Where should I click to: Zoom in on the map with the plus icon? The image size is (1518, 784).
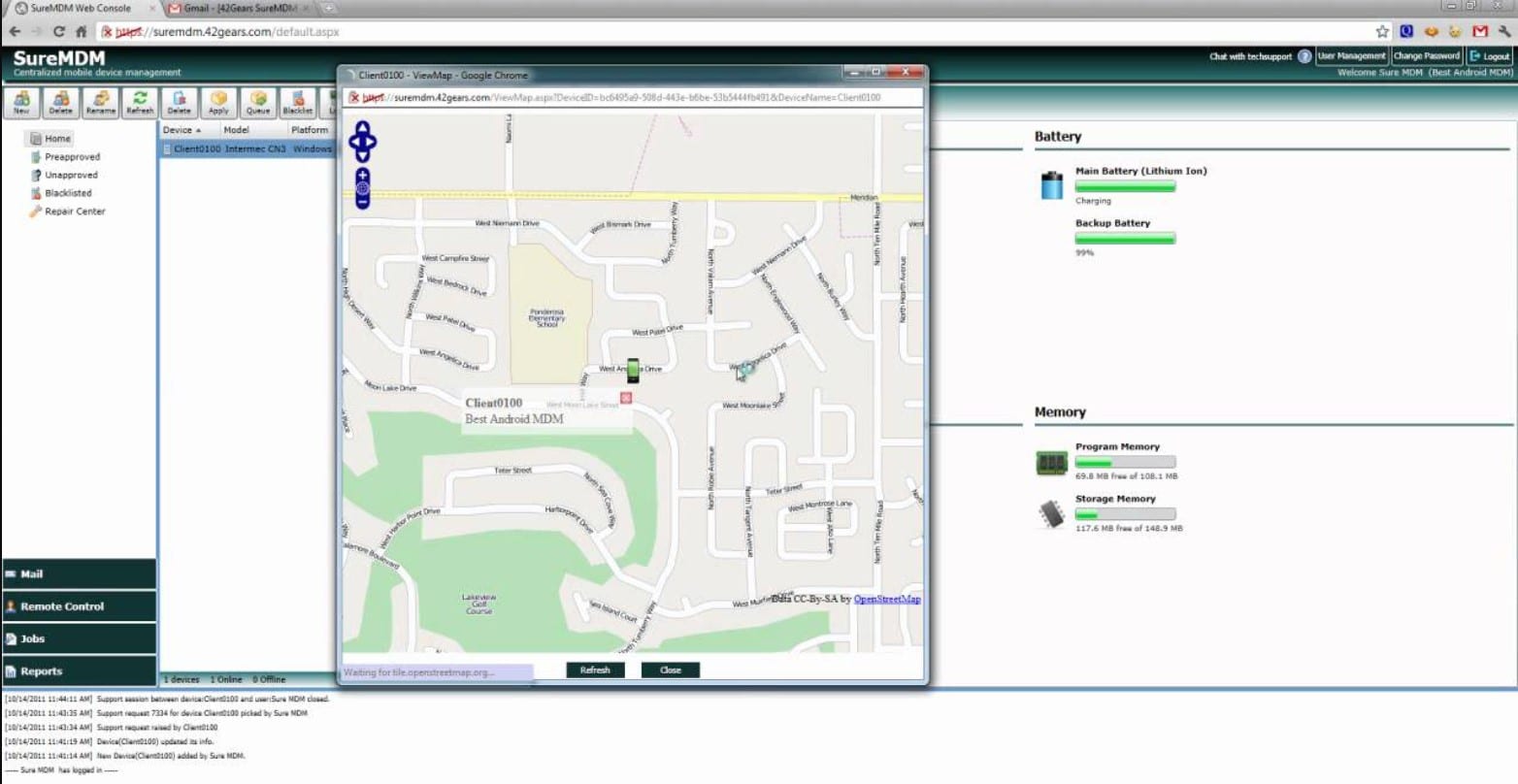[362, 175]
